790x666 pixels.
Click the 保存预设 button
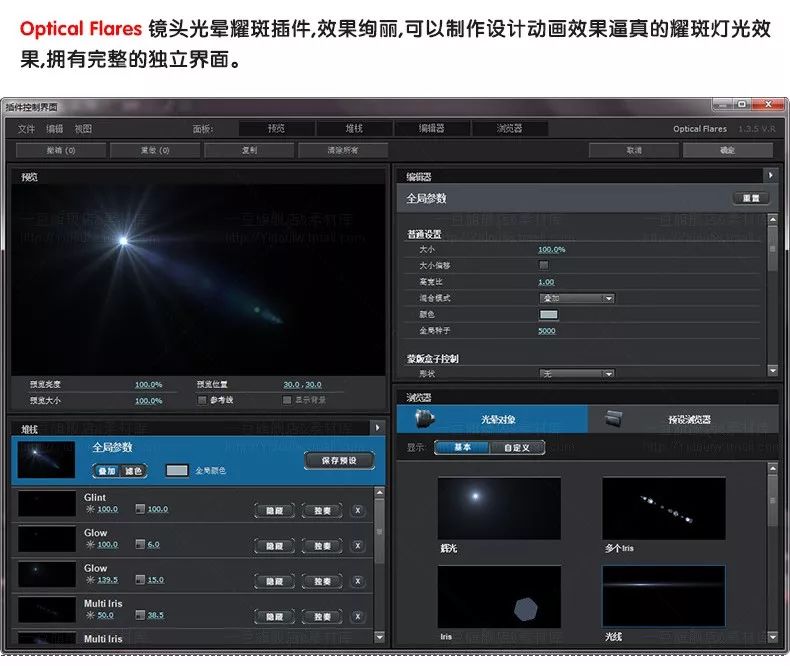tap(338, 461)
